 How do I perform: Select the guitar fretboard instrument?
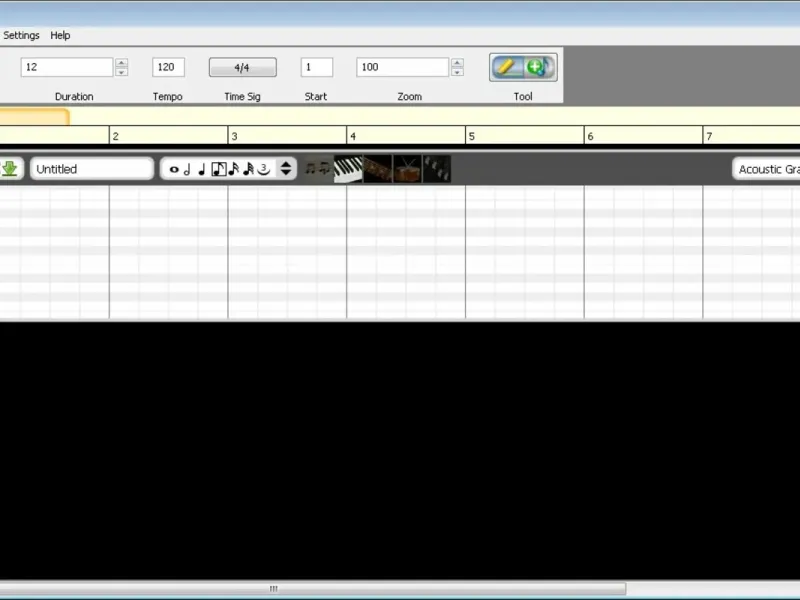(378, 169)
